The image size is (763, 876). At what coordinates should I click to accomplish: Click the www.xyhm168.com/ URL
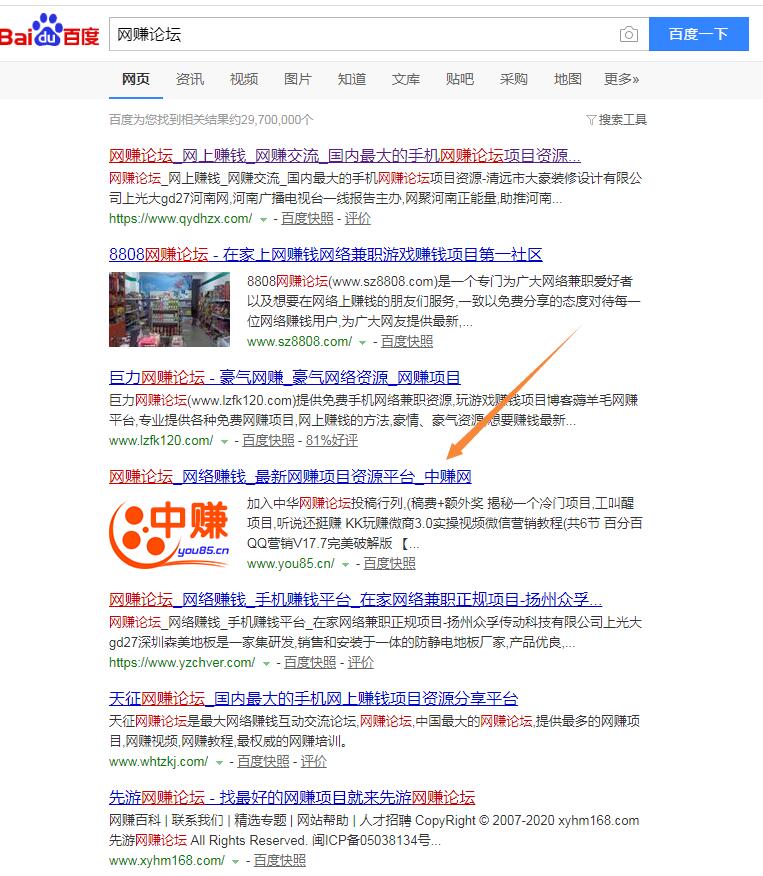pyautogui.click(x=167, y=860)
